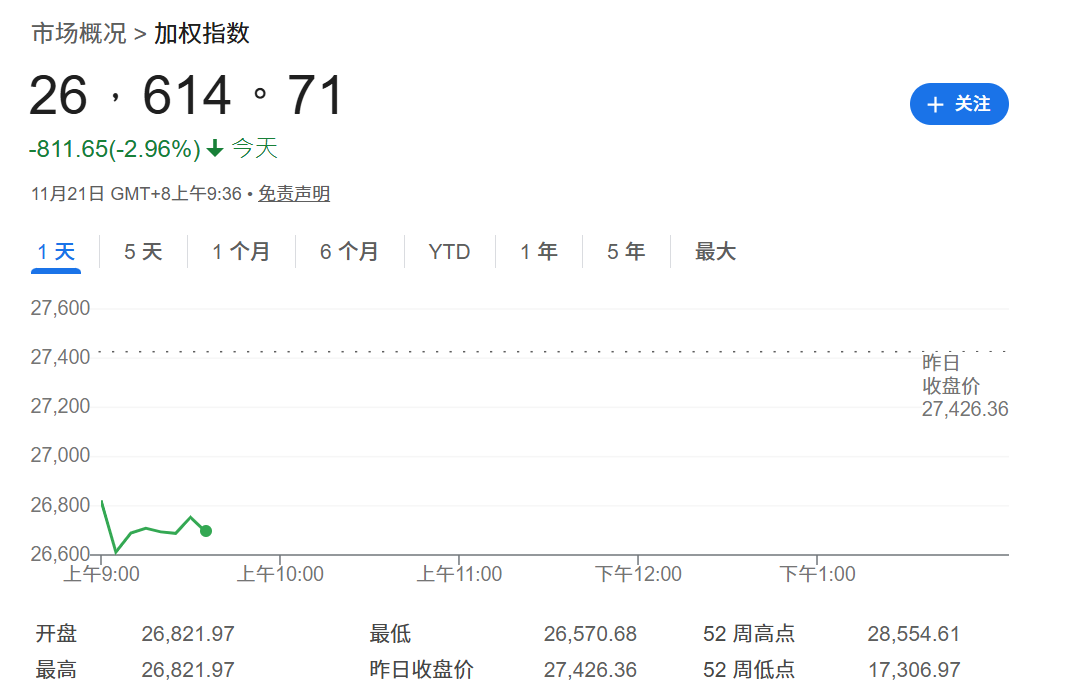Show the 1 个月 chart range
Screen dimensions: 1069x691
coord(241,252)
